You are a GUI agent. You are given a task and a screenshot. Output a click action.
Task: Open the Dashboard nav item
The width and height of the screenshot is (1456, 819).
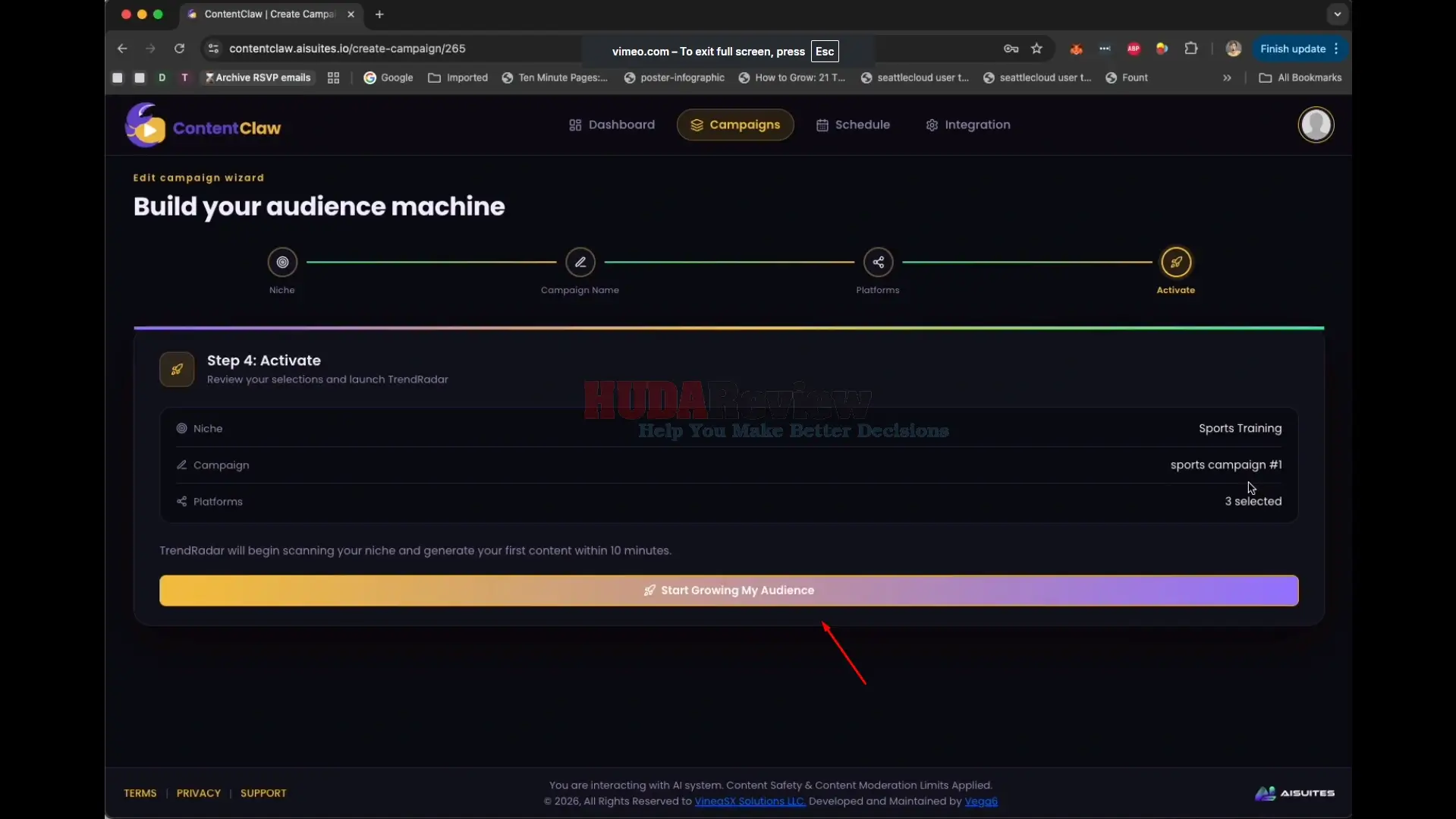[612, 124]
